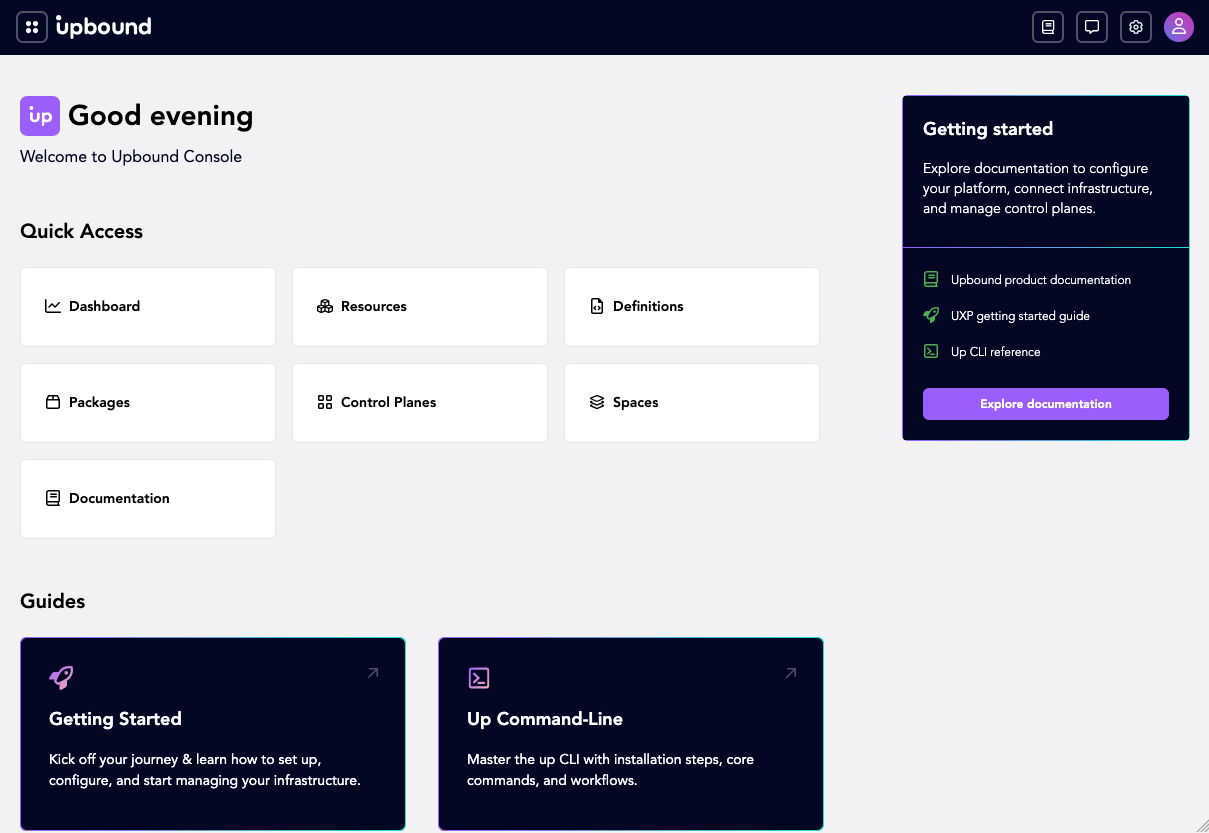
Task: Click the Getting started panel heading
Action: tap(988, 129)
